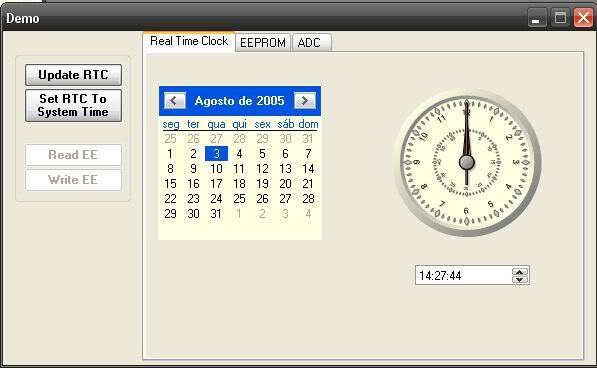
Task: Select August 17 in the calendar
Action: point(216,184)
